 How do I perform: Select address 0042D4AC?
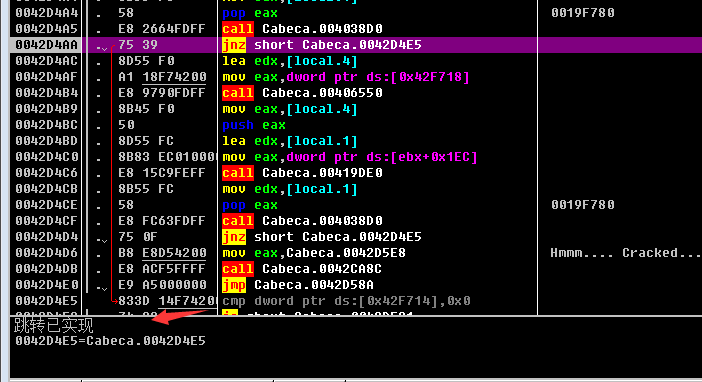(47, 61)
